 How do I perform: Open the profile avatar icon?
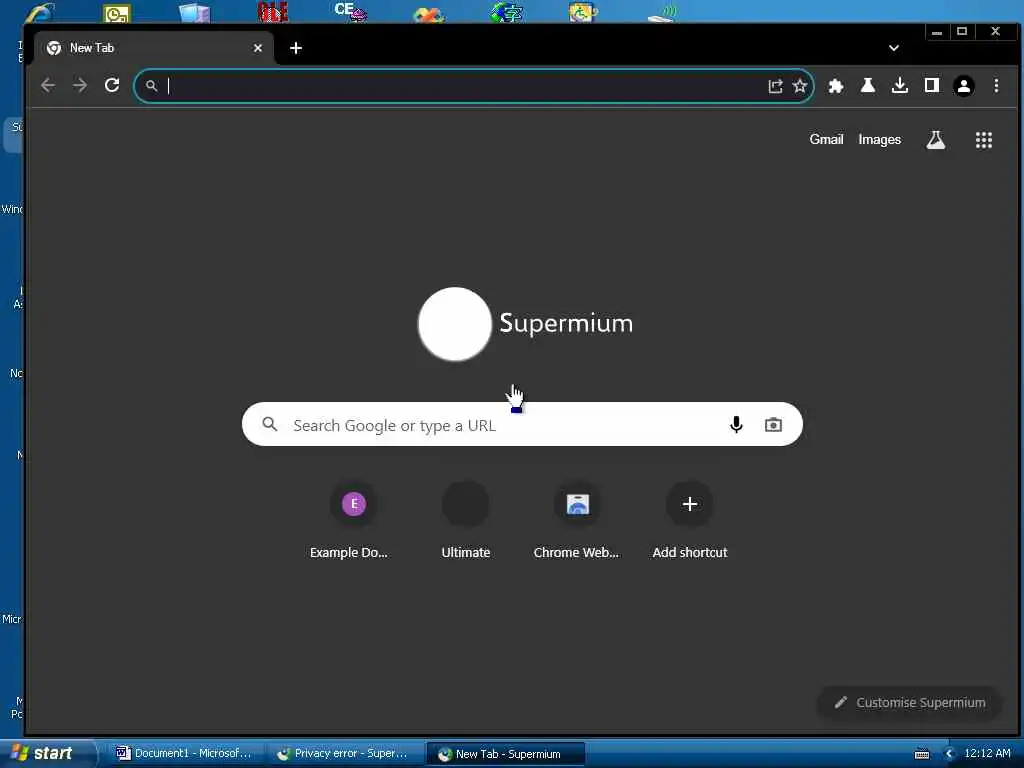pyautogui.click(x=964, y=86)
